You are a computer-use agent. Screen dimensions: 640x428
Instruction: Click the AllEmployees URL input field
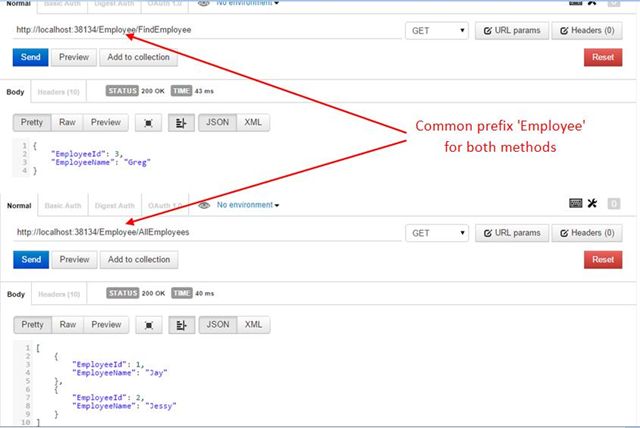[207, 233]
